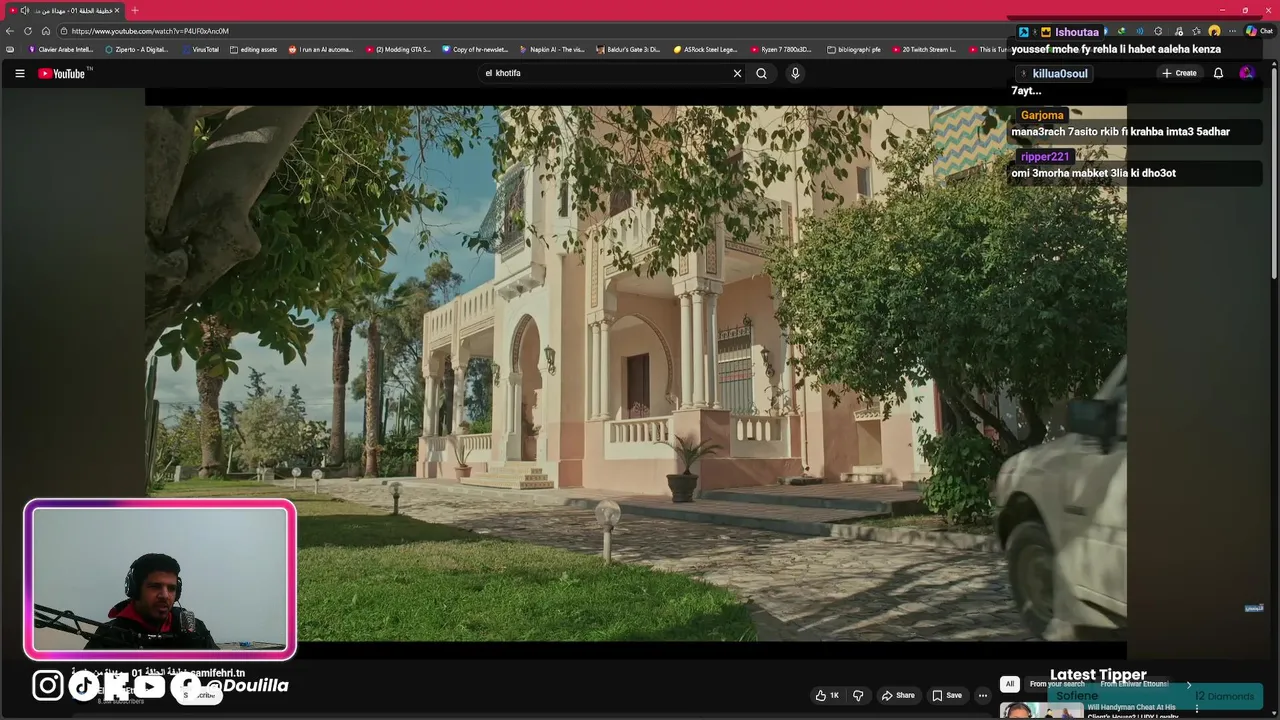Open the 'bibliographi pfe' bookmark folder
The height and width of the screenshot is (720, 1280).
click(854, 49)
